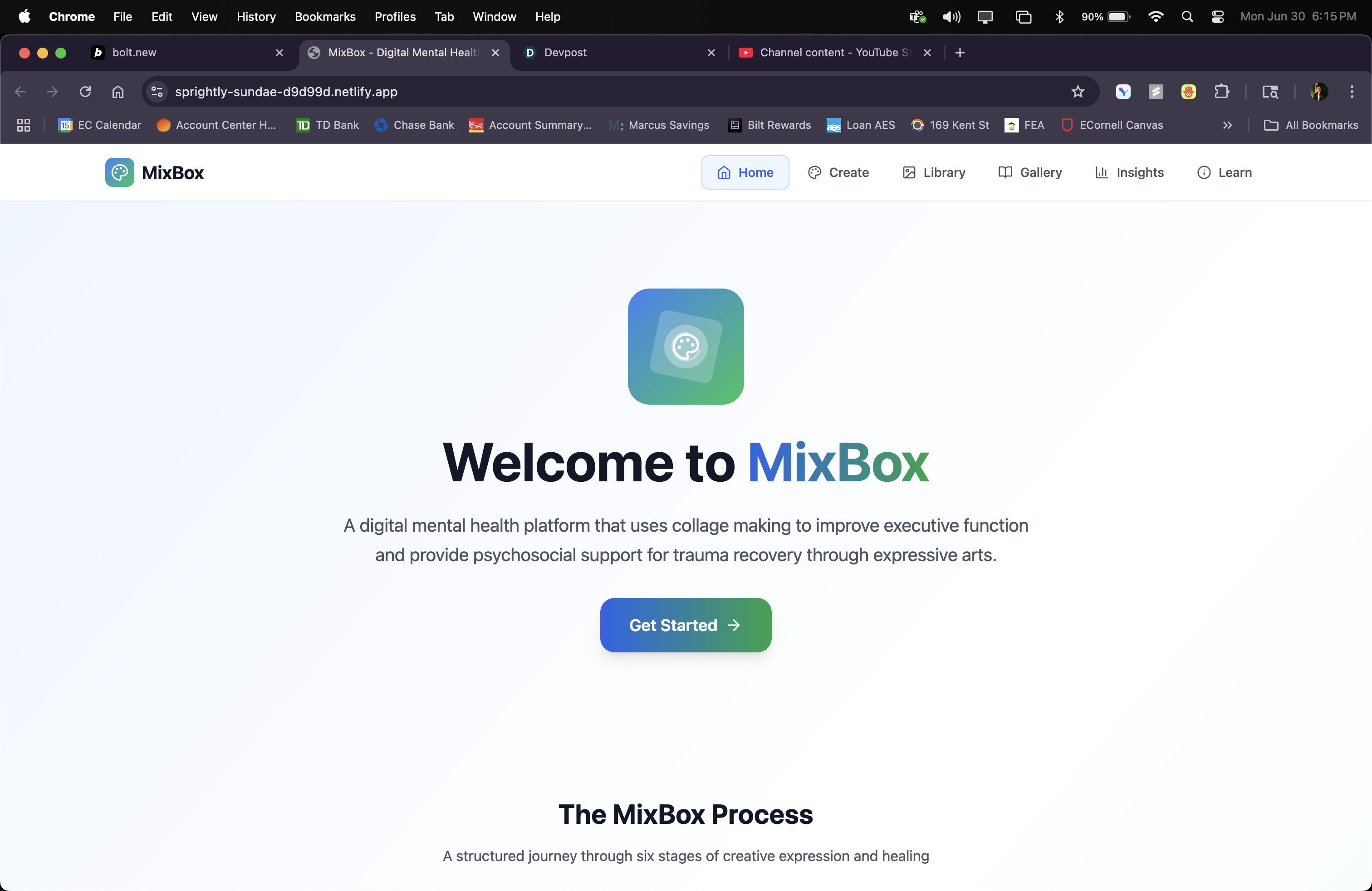The width and height of the screenshot is (1372, 891).
Task: Go to the Library section
Action: pos(933,172)
